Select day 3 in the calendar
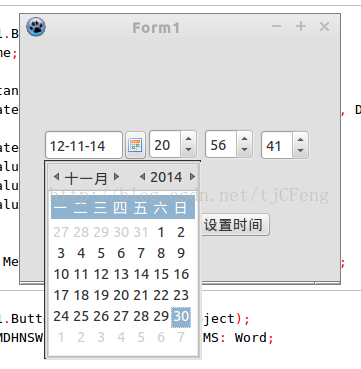The height and width of the screenshot is (369, 361). coord(61,253)
